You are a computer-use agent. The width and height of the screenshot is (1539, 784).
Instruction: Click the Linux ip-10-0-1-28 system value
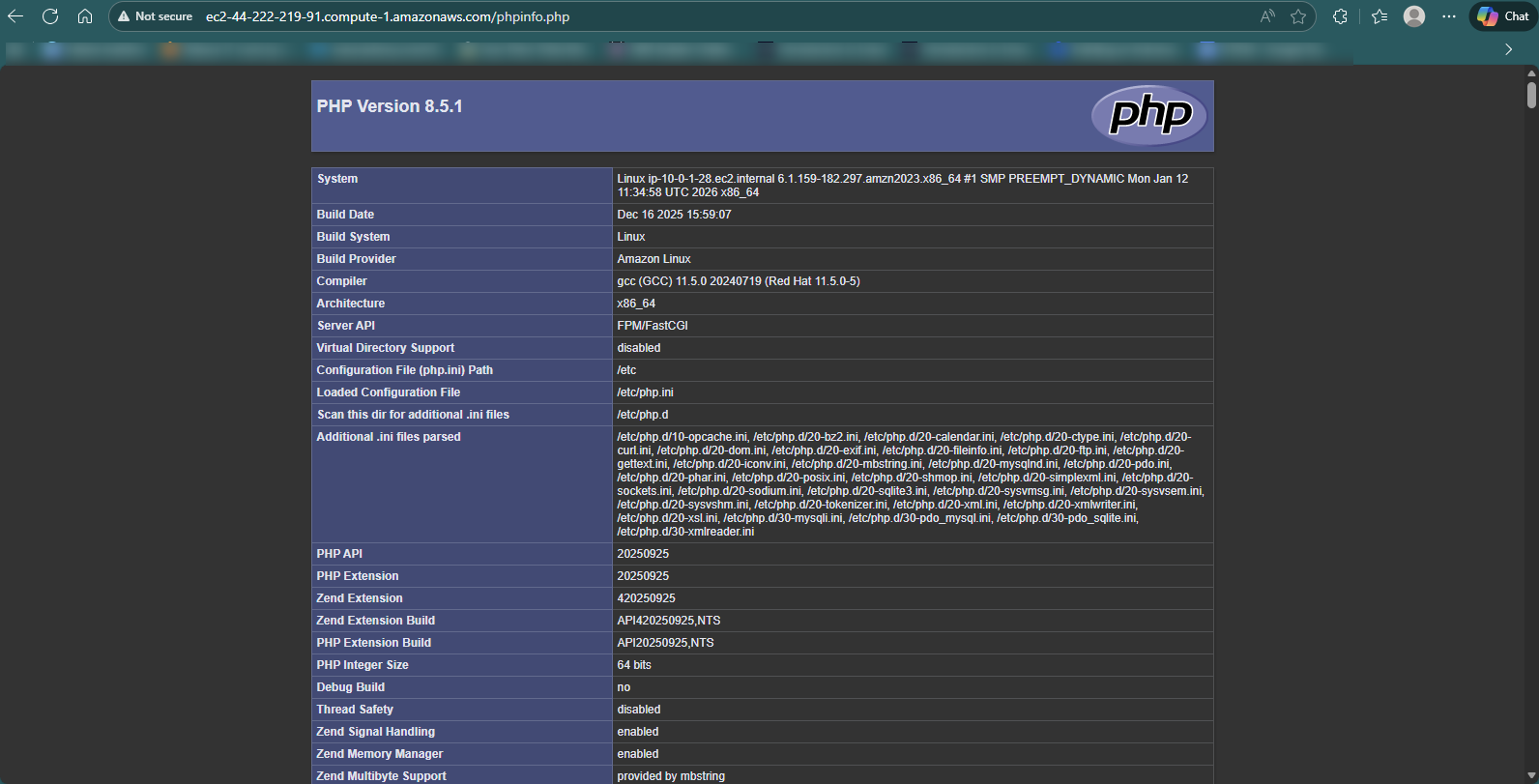pos(903,186)
